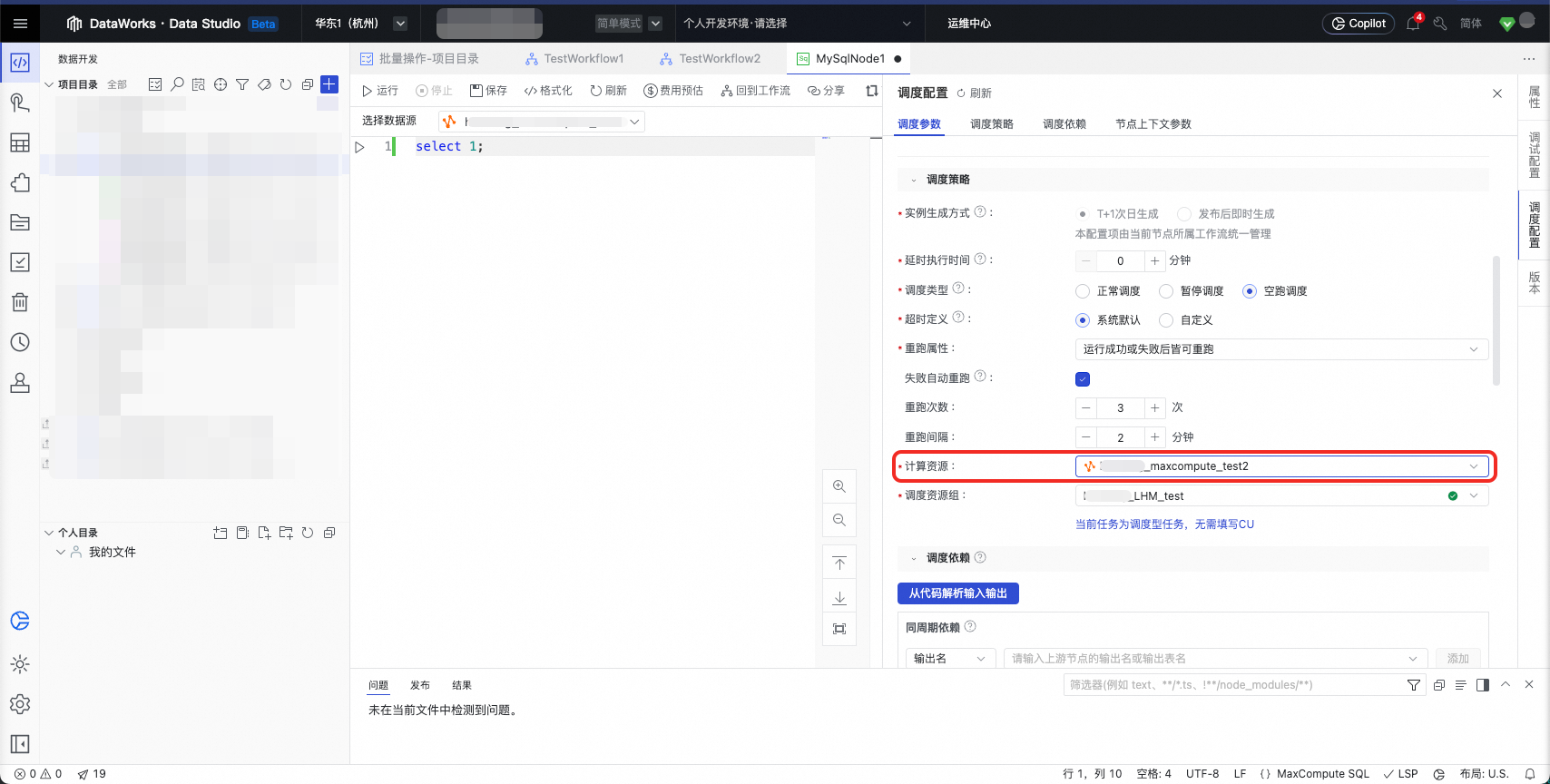
Task: Open the rerun property dropdown
Action: coord(1281,349)
